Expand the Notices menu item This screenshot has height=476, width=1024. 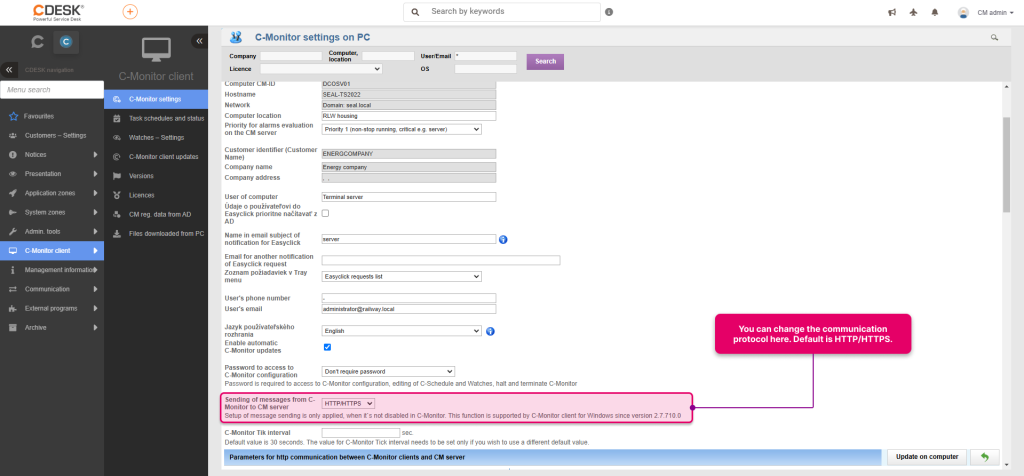(x=52, y=155)
